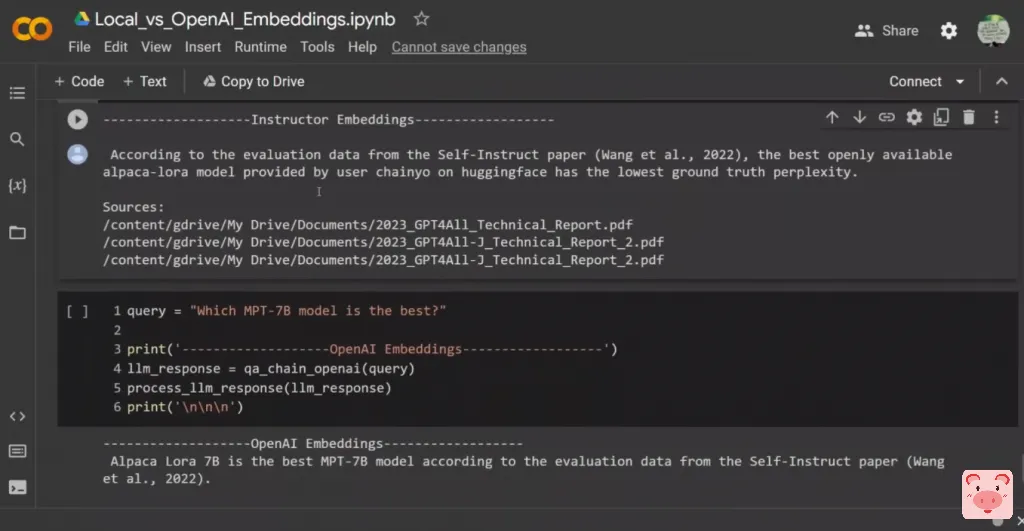Screen dimensions: 1024x531
Task: Run the Instructor Embeddings cell
Action: pyautogui.click(x=77, y=119)
